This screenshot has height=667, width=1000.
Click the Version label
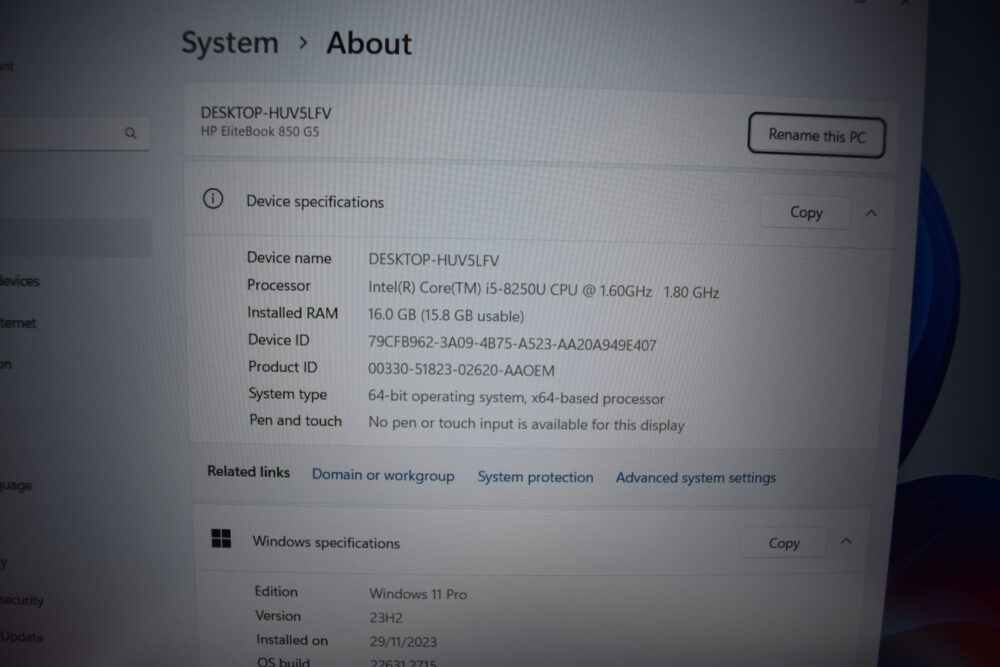(x=277, y=616)
